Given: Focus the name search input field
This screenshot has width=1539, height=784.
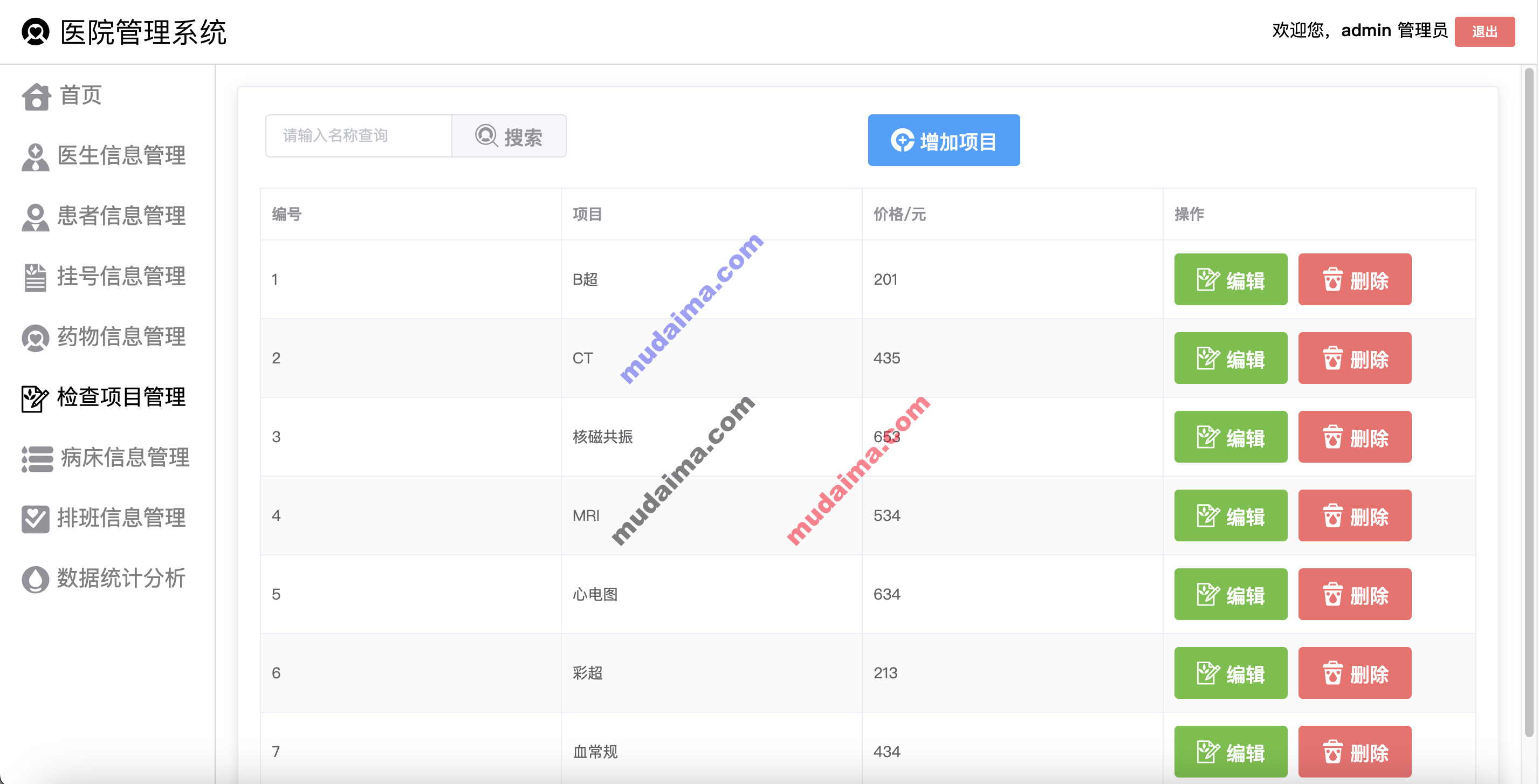Looking at the screenshot, I should (359, 136).
